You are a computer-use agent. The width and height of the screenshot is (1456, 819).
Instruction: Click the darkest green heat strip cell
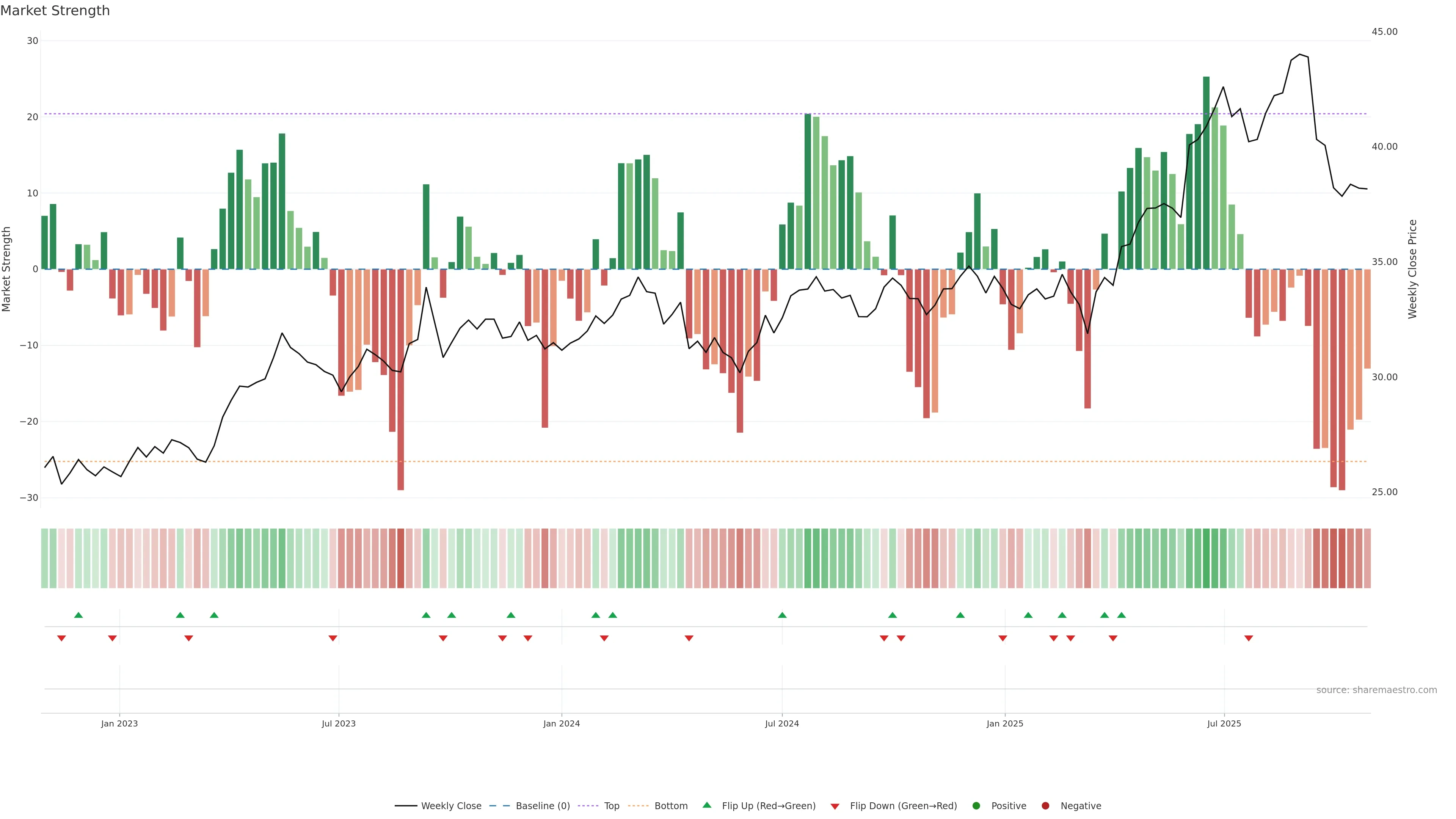(x=1206, y=558)
